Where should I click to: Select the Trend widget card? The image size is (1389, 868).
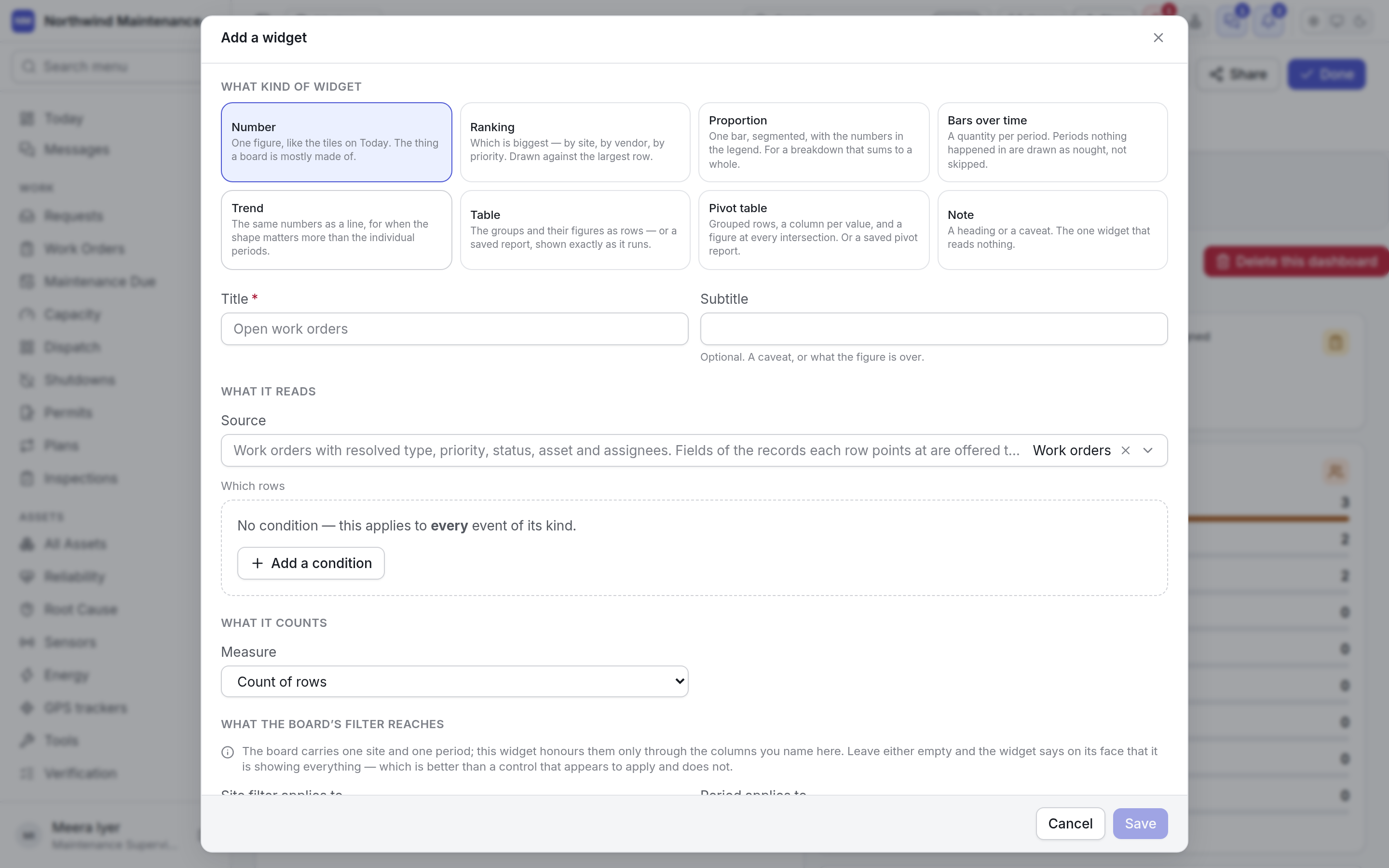tap(336, 230)
